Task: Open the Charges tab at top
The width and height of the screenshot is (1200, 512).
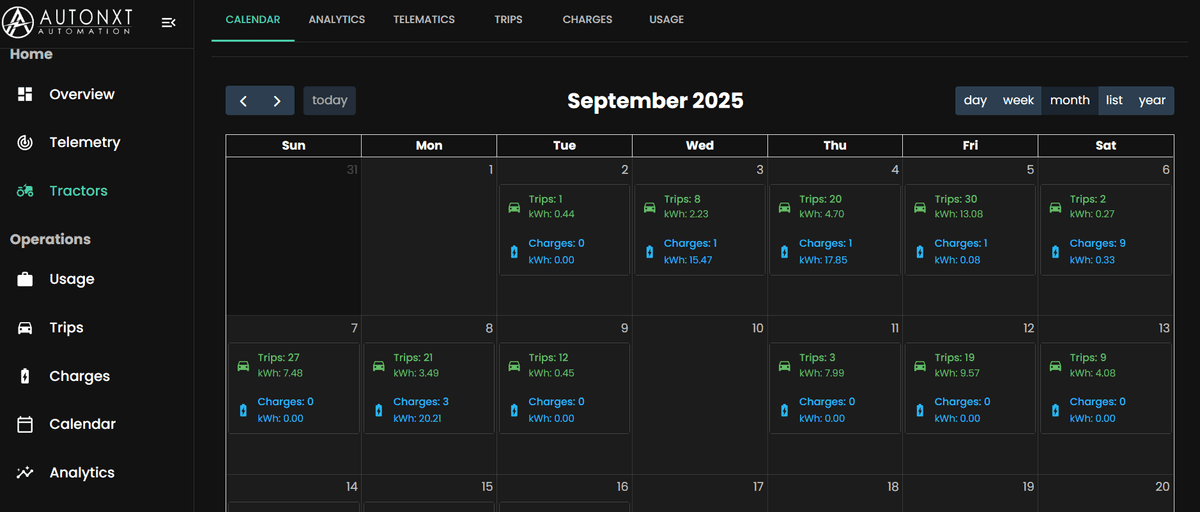Action: [x=587, y=20]
